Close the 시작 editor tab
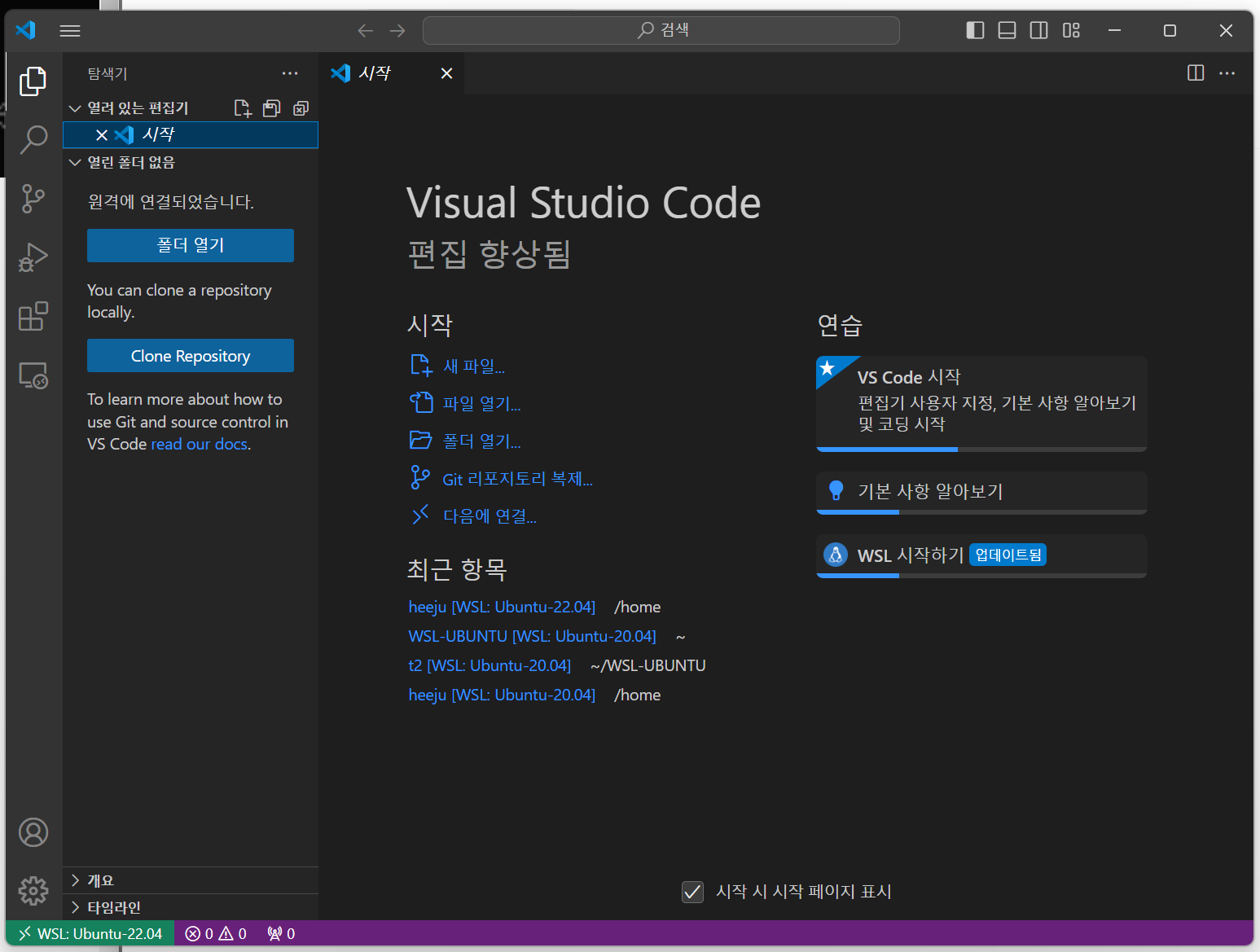 [x=446, y=73]
